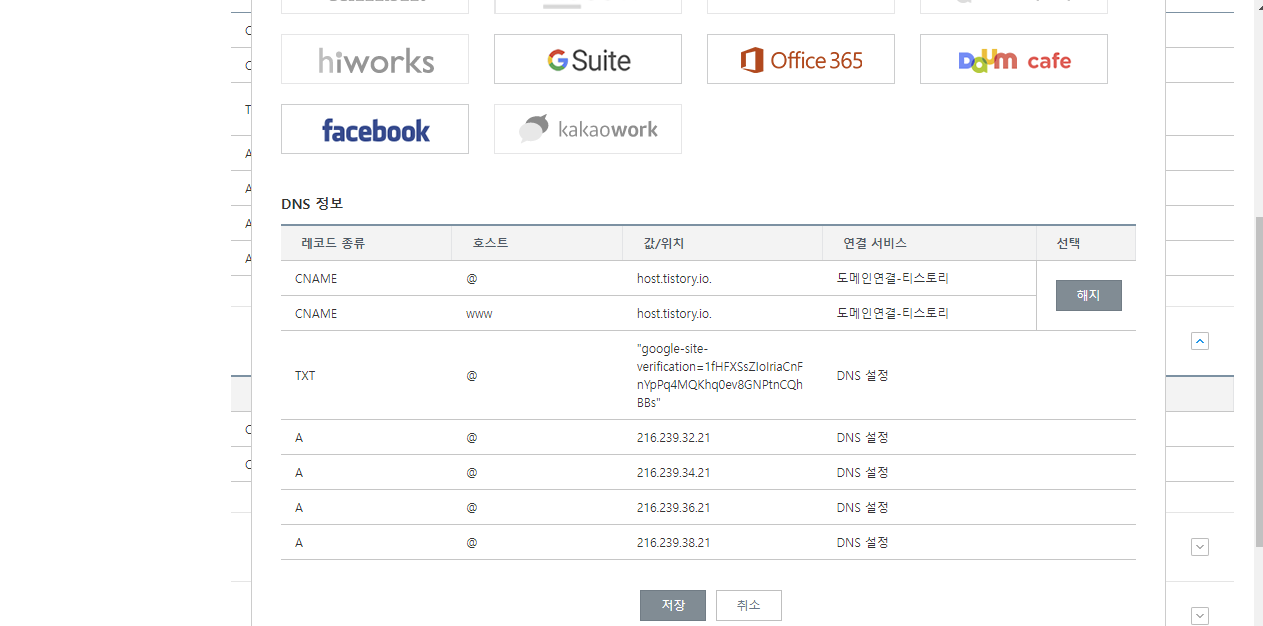Click DNS 설정 in the 216.239.38.21 row
This screenshot has width=1263, height=626.
[863, 542]
